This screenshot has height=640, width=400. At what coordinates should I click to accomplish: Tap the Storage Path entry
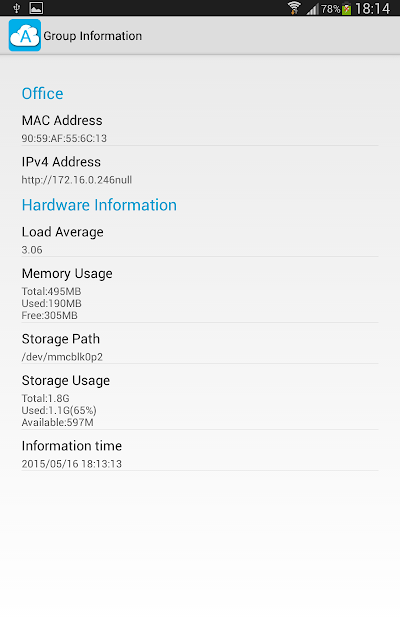pyautogui.click(x=200, y=347)
